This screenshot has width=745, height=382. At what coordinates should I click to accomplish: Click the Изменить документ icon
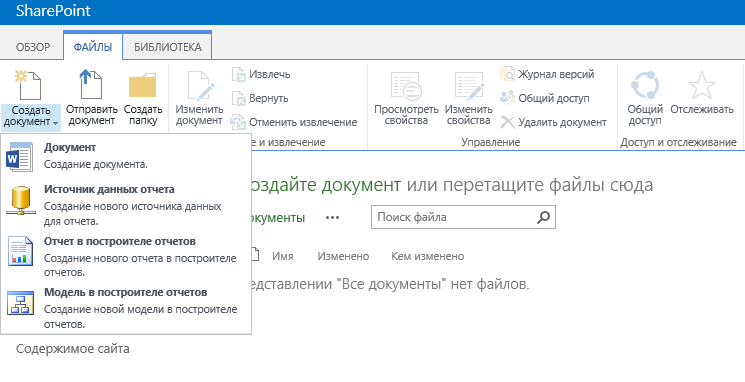click(x=201, y=86)
